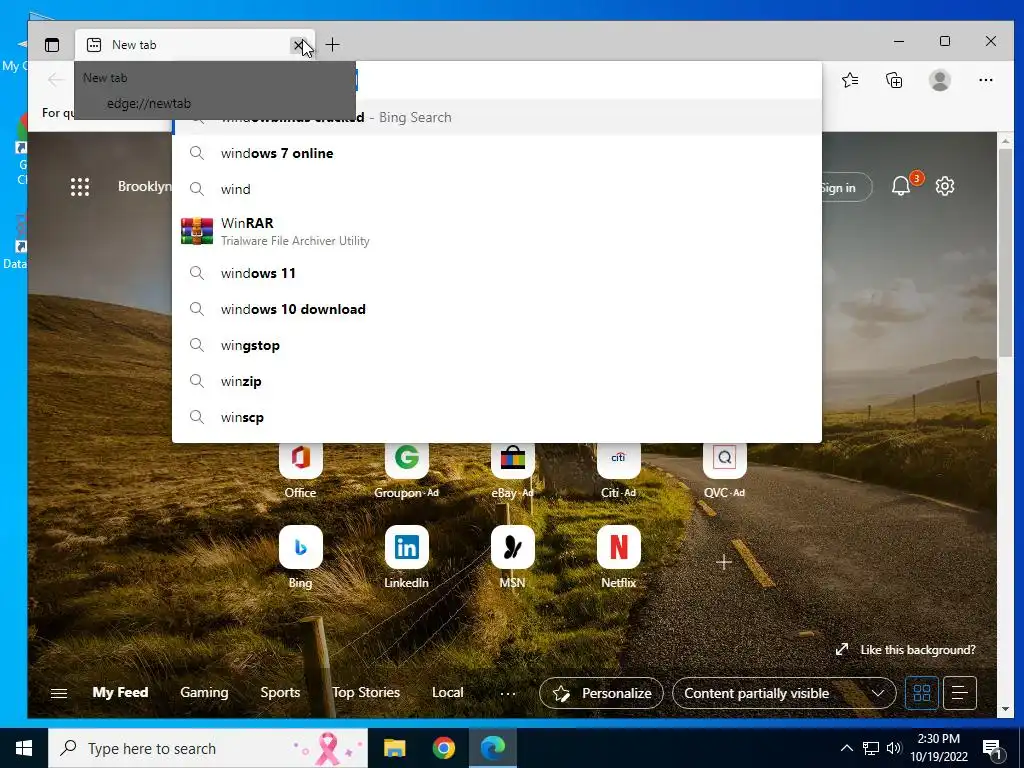Select the New tab tab

coord(195,44)
